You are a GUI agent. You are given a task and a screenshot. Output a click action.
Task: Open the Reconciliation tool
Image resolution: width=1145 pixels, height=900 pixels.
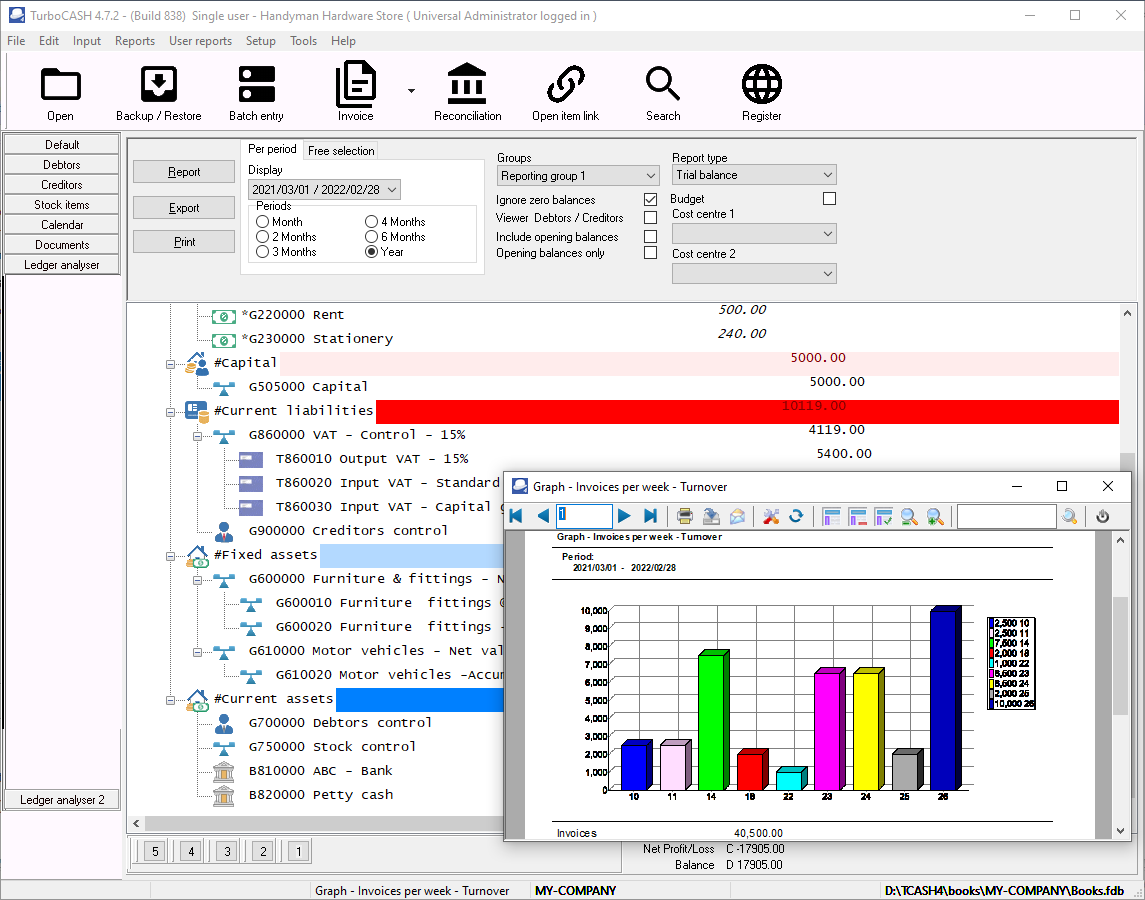tap(467, 93)
